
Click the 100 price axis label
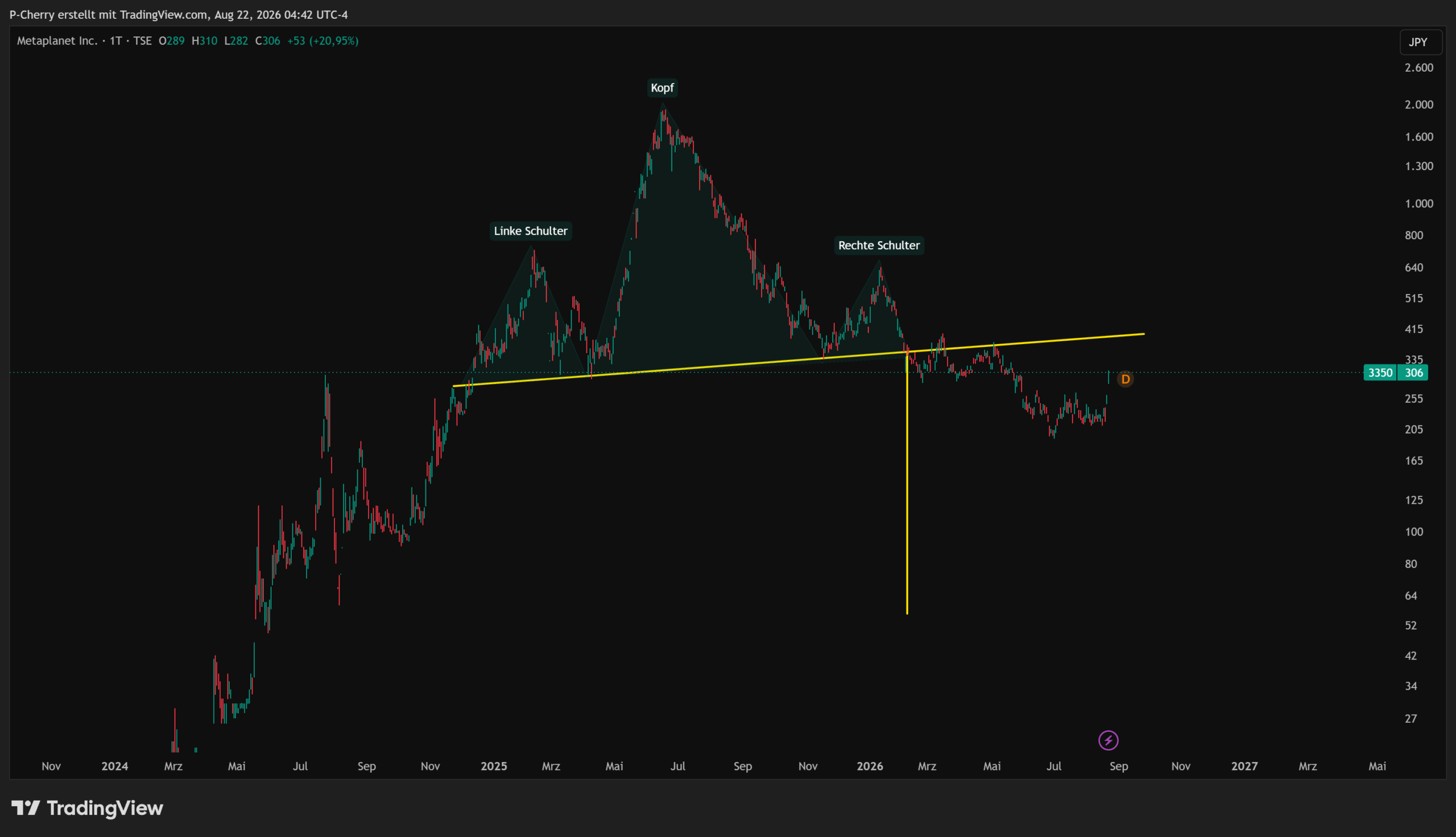[x=1413, y=532]
